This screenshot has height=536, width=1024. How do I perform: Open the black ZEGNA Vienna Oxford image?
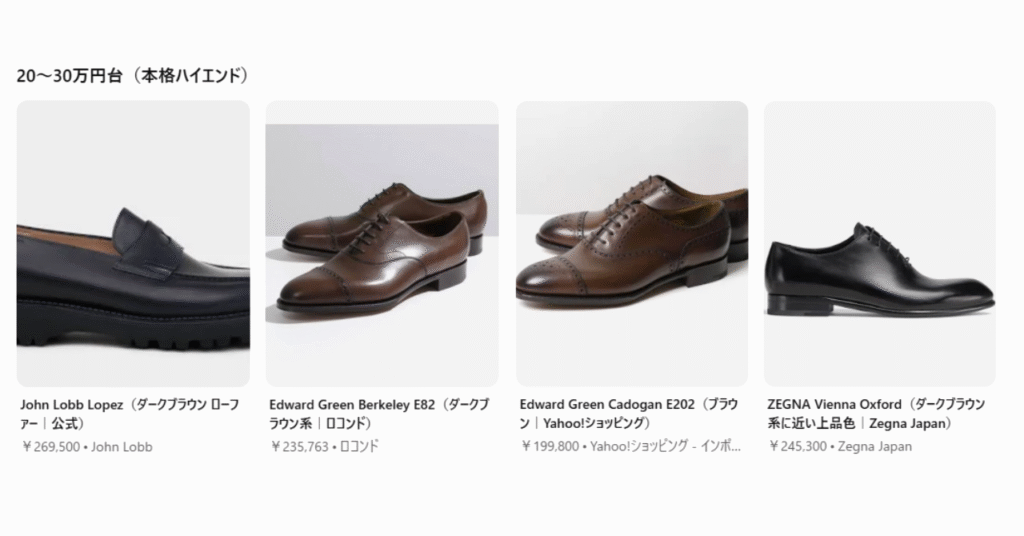click(x=879, y=273)
